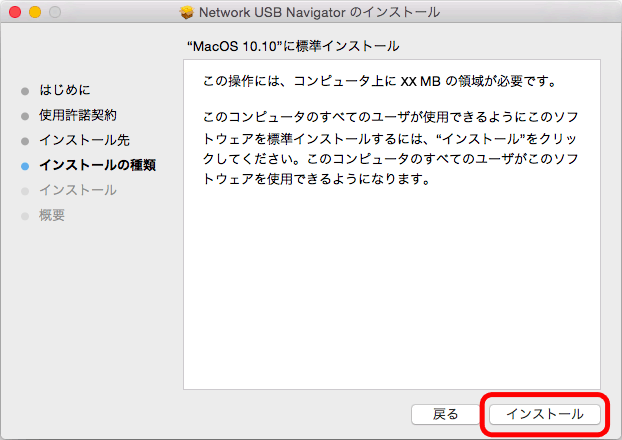Click the package icon in title bar
Screen dimensions: 622x440
coord(186,12)
